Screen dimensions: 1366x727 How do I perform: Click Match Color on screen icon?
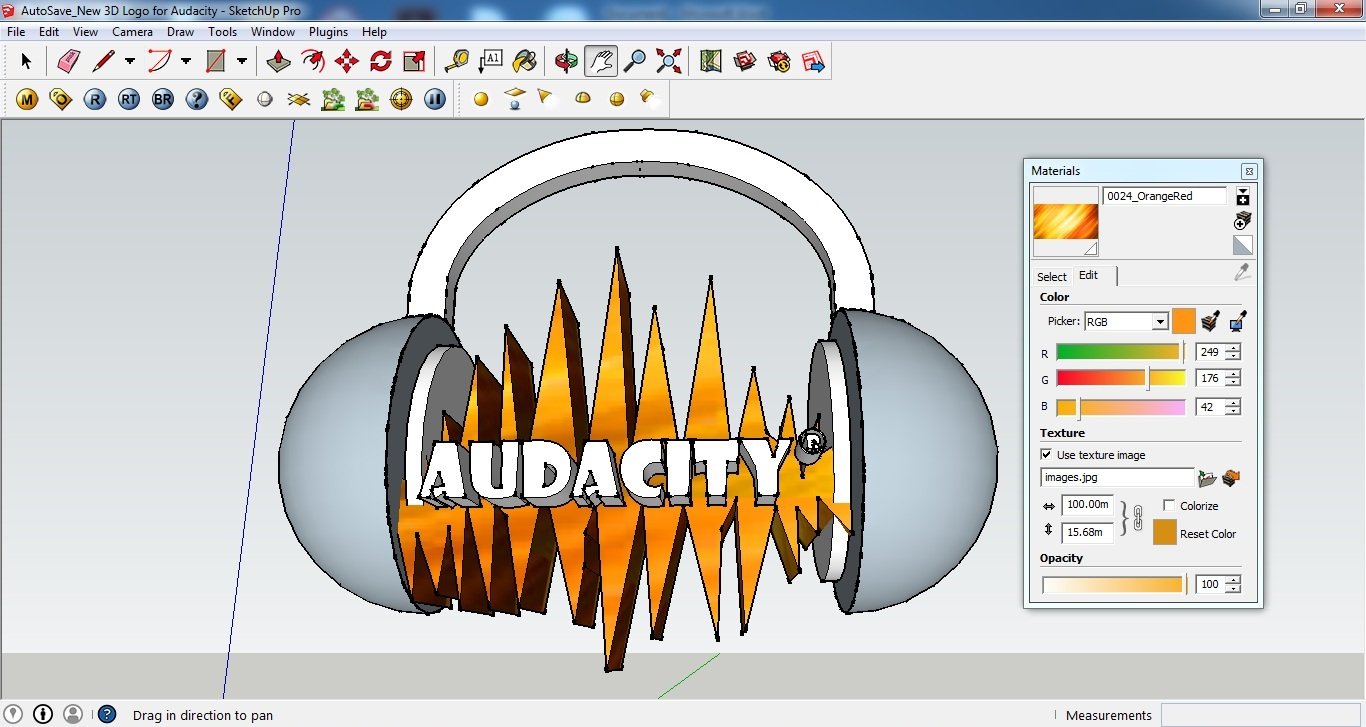1238,321
